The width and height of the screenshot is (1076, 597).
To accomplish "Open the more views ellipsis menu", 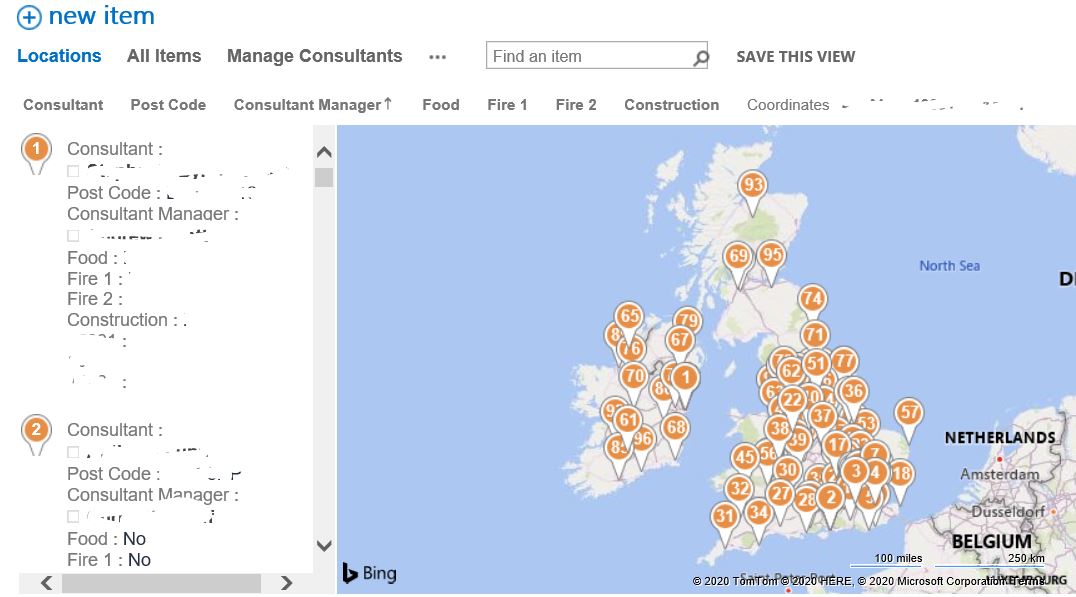I will tap(437, 57).
